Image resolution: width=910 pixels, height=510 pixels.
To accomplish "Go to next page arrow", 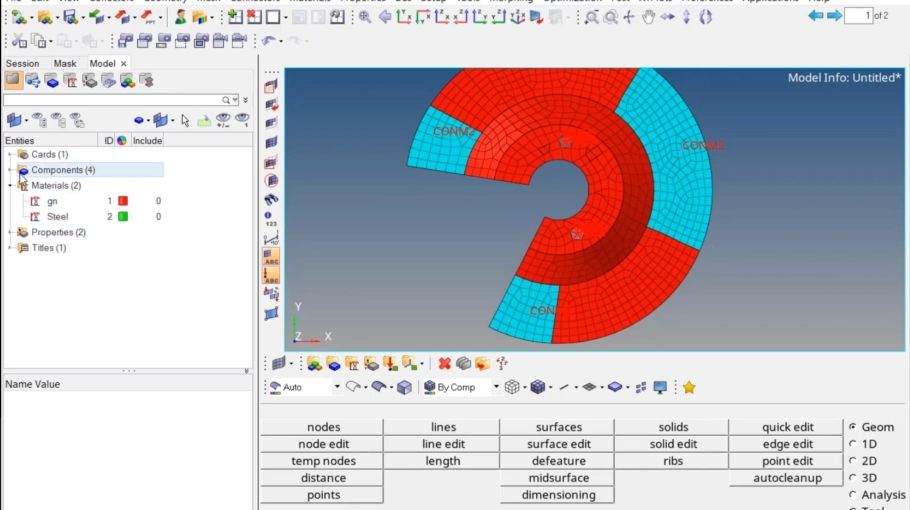I will point(834,16).
